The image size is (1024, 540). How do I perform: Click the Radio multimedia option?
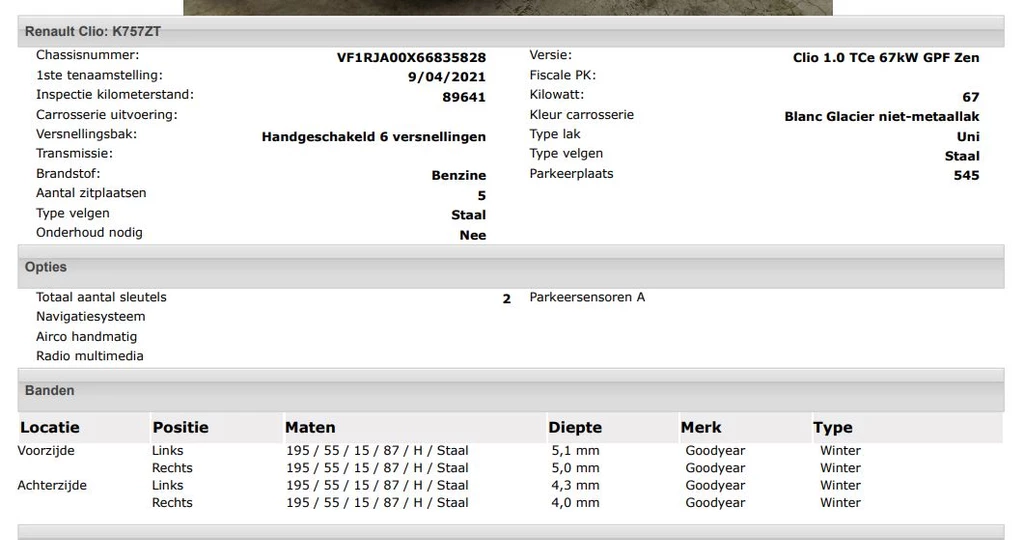tap(90, 356)
